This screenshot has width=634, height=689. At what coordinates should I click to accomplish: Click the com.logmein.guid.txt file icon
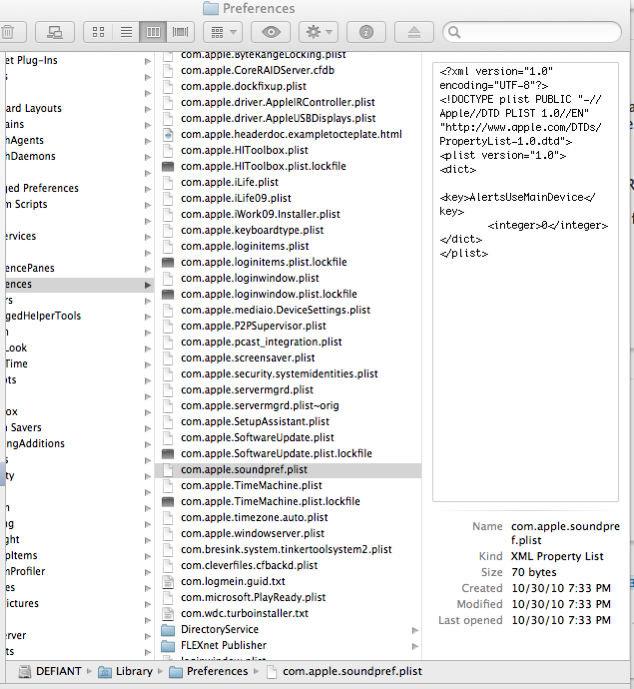coord(168,581)
